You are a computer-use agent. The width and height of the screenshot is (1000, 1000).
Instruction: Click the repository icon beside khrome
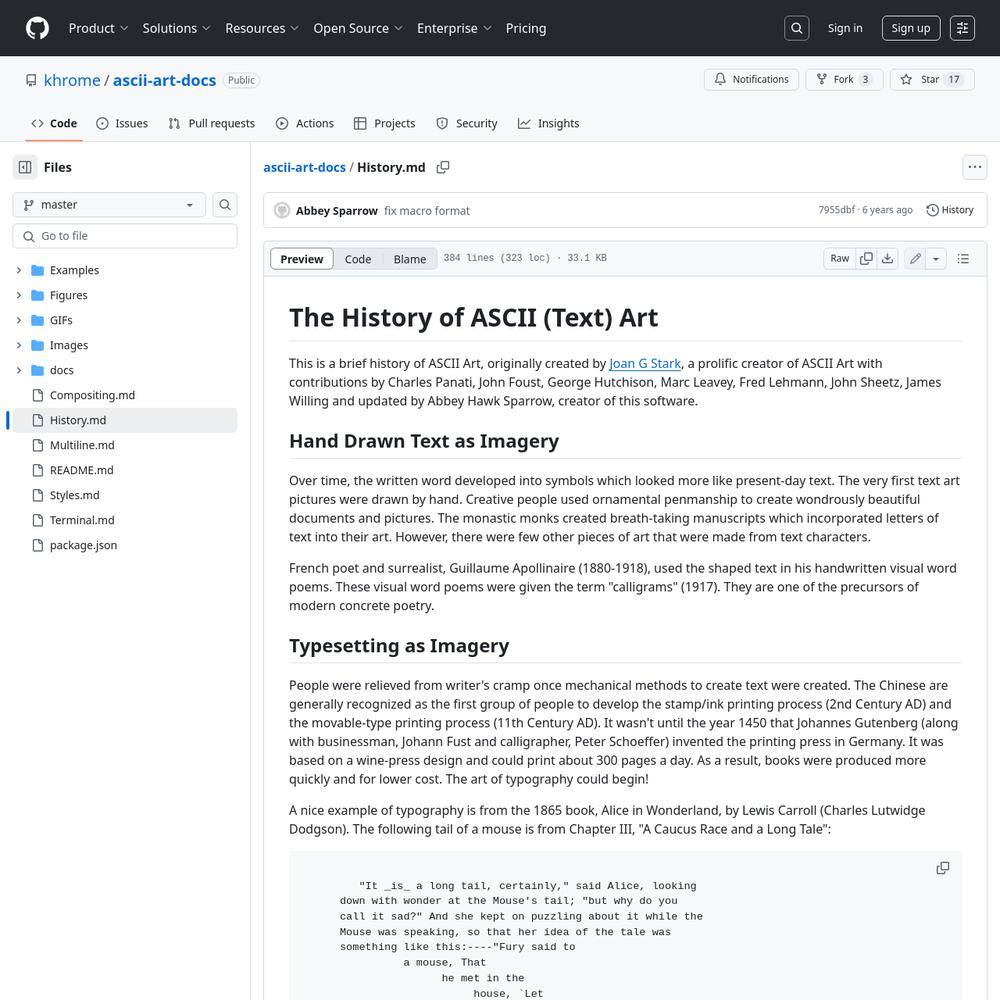point(31,80)
